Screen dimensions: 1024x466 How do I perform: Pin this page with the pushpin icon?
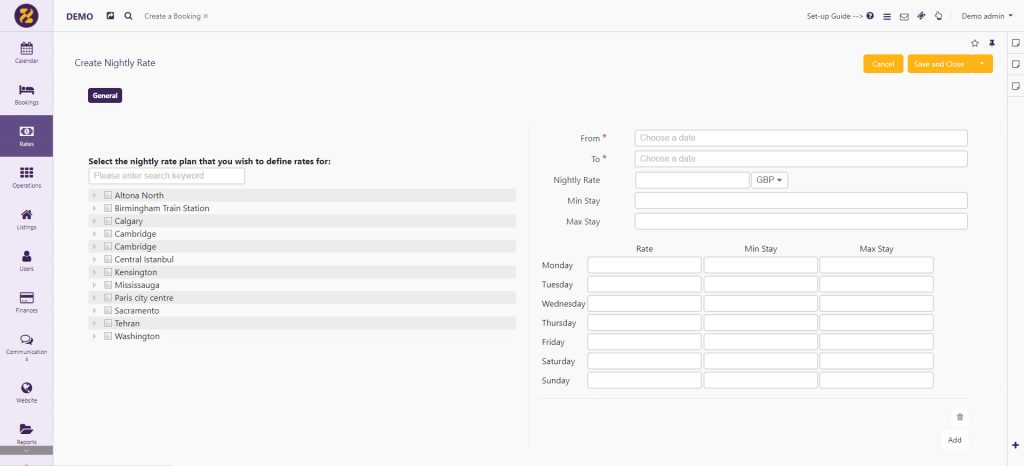992,43
